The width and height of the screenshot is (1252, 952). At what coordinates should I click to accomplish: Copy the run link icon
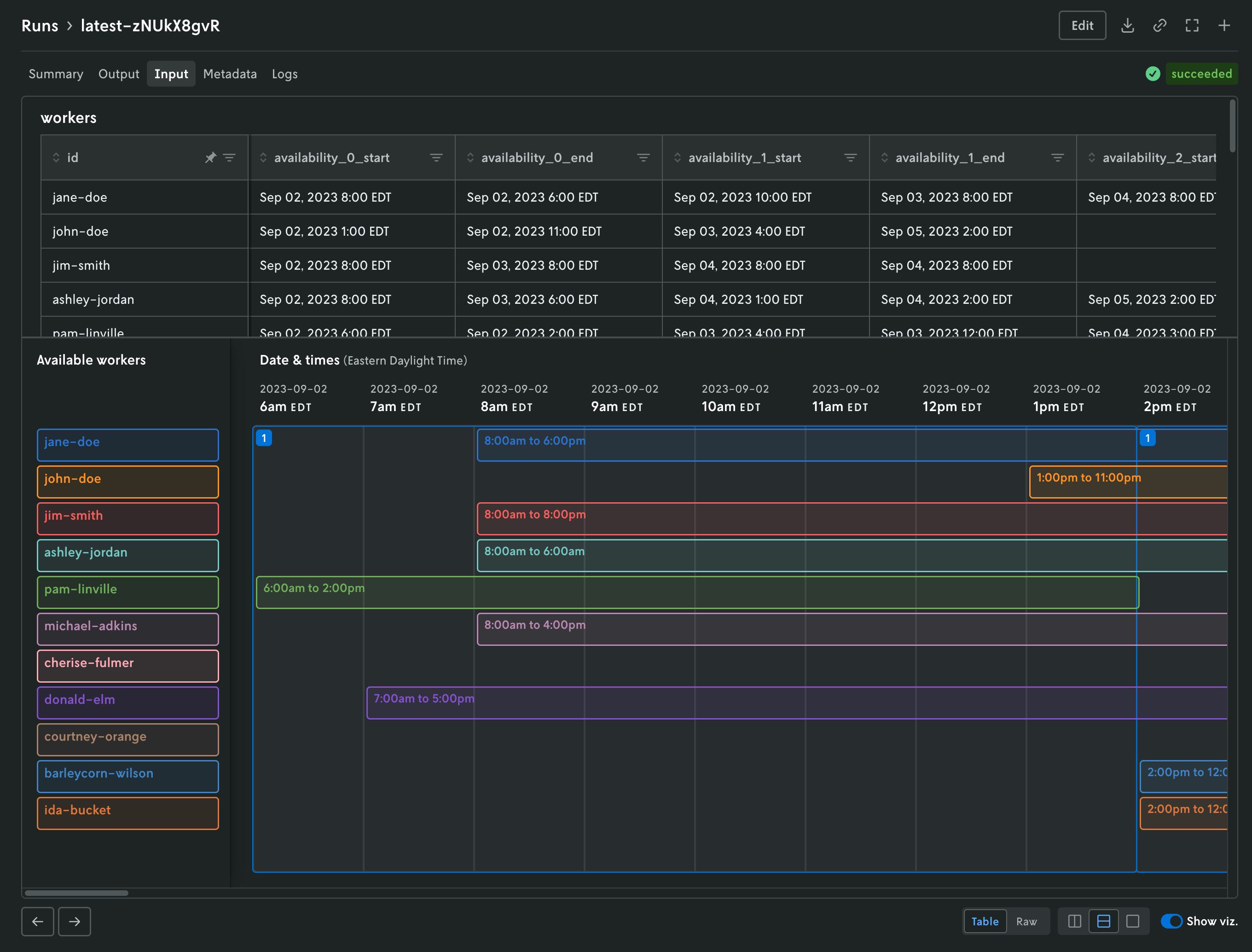[x=1159, y=25]
